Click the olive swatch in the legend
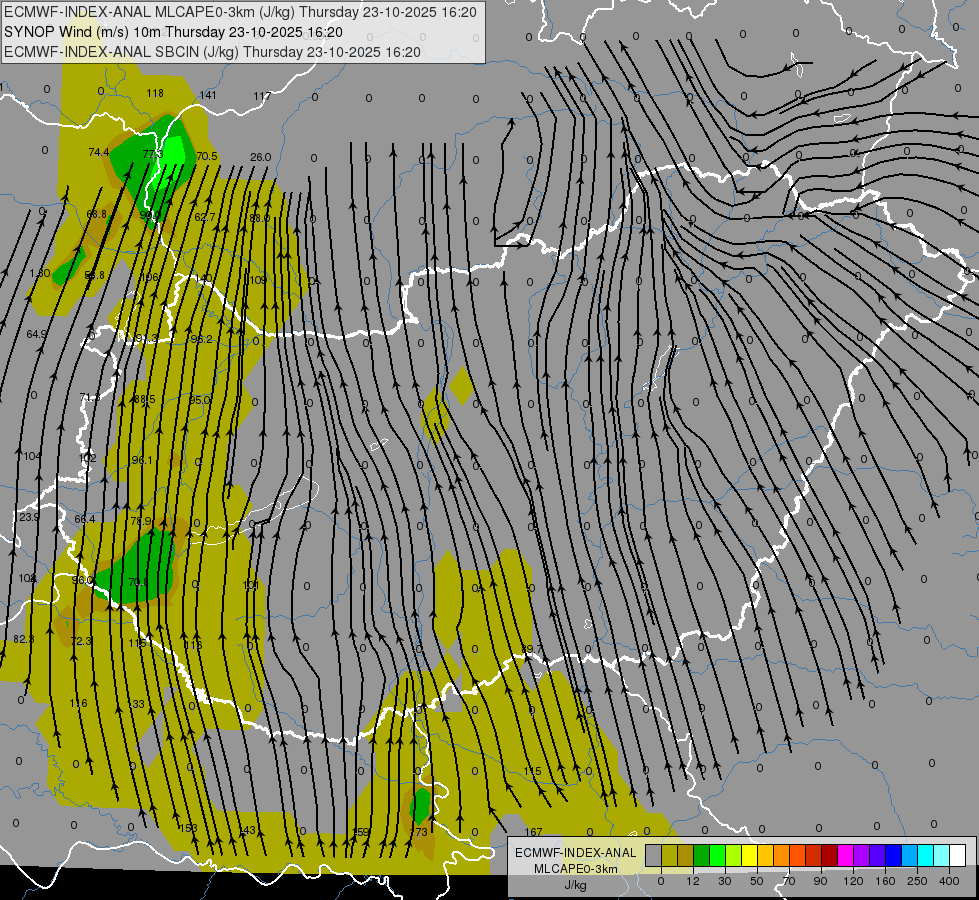This screenshot has height=900, width=979. [669, 855]
